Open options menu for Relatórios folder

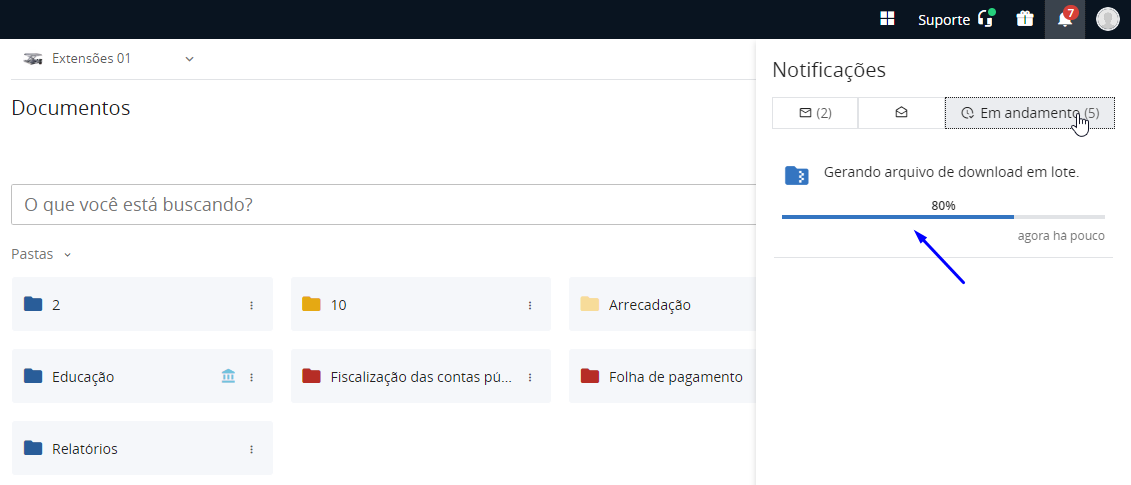(x=252, y=449)
